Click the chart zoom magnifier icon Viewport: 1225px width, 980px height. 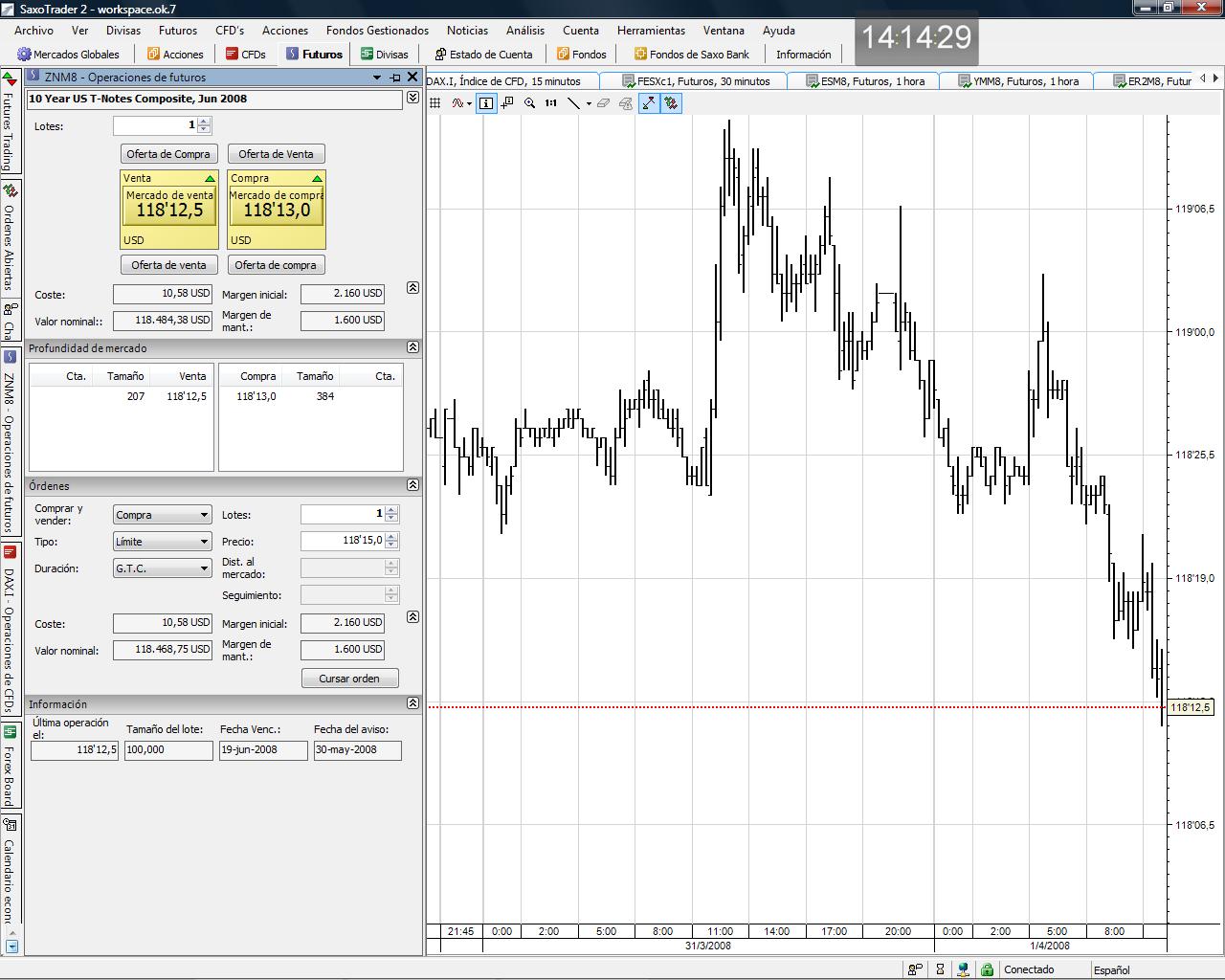(529, 103)
